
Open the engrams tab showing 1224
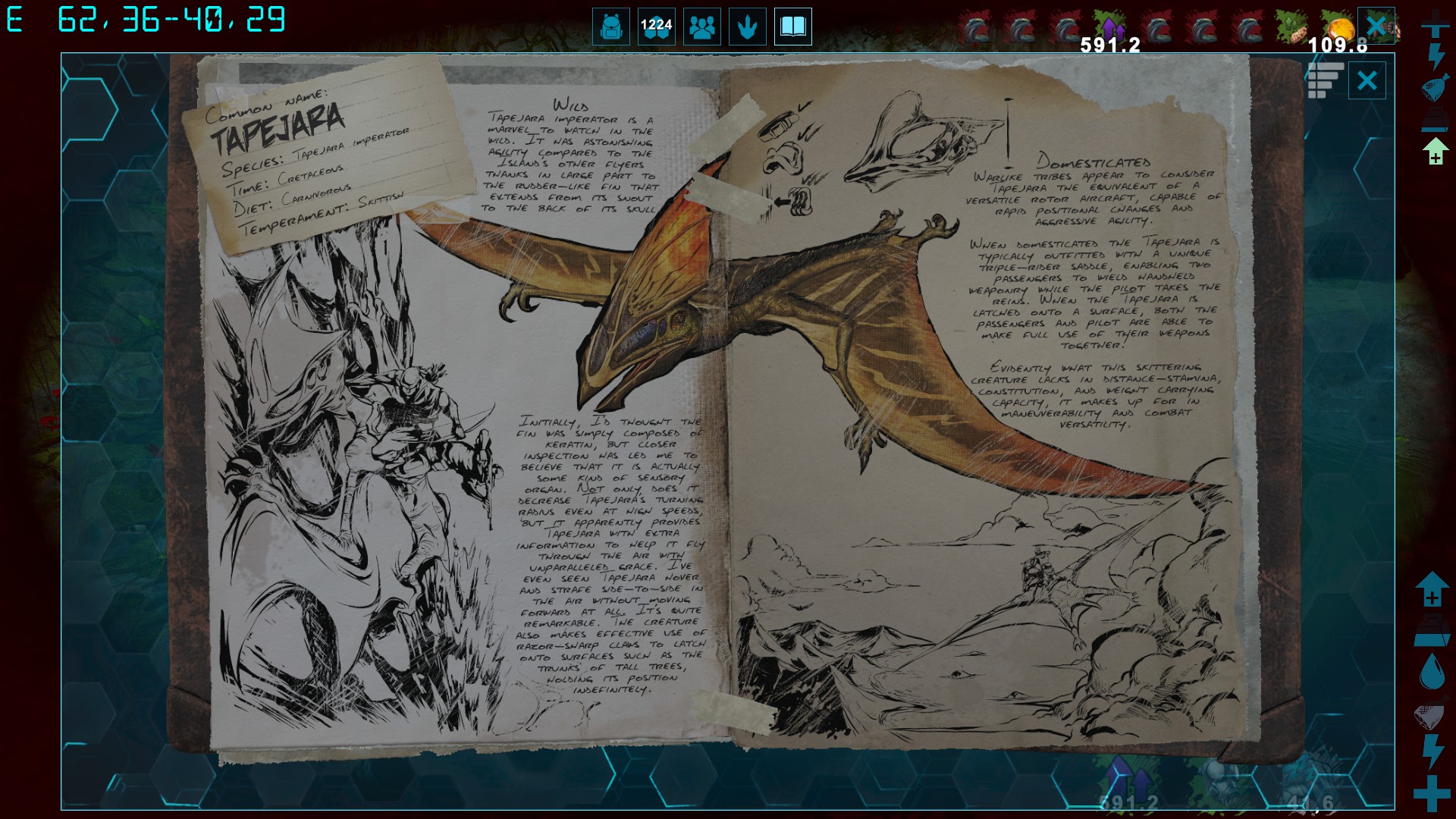[657, 27]
